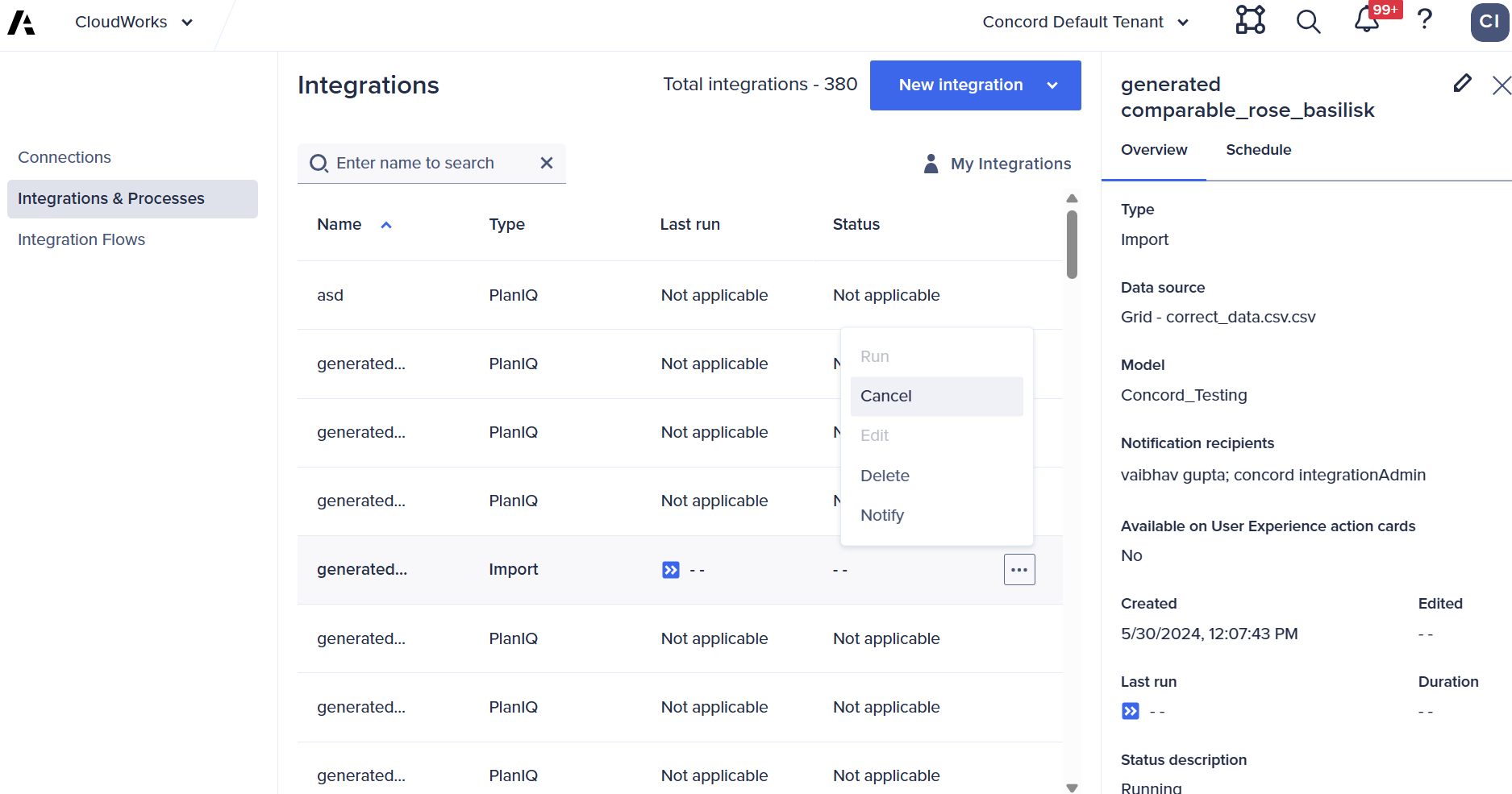Expand the New integration dropdown chevron
Screen dimensions: 1512x794
pos(1051,85)
